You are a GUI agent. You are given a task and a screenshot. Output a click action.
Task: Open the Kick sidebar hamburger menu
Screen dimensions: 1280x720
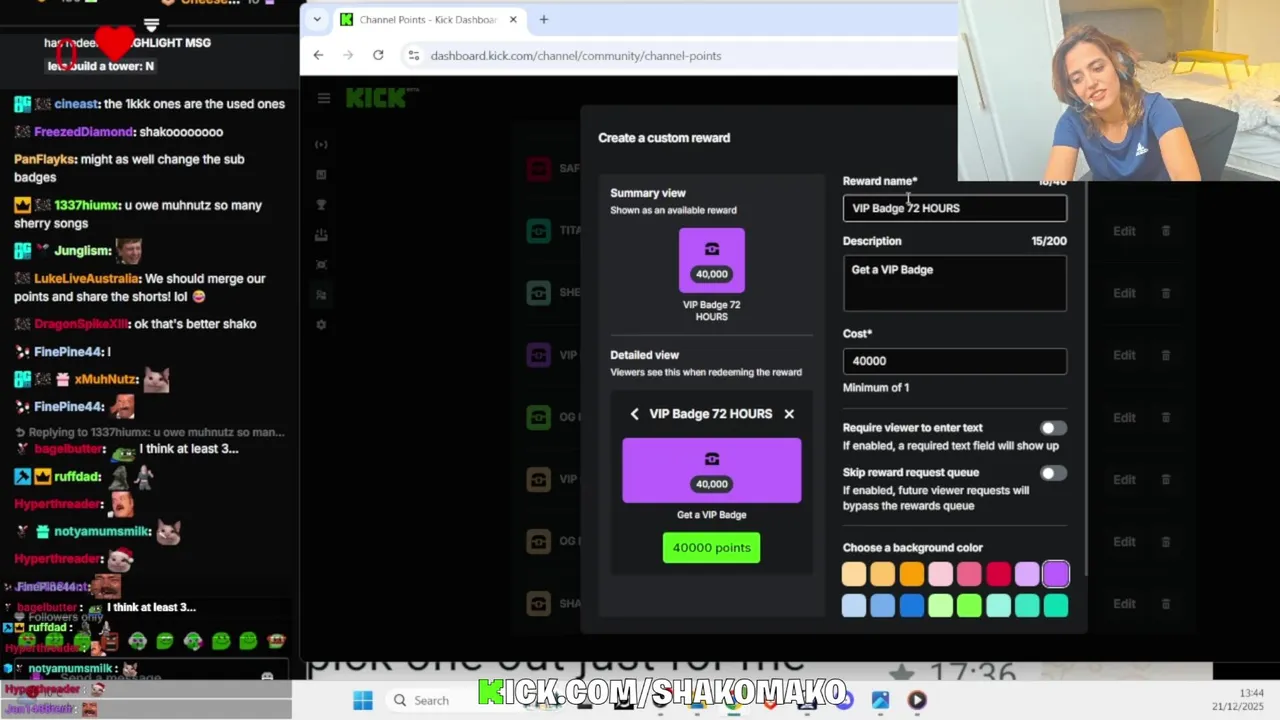coord(324,98)
